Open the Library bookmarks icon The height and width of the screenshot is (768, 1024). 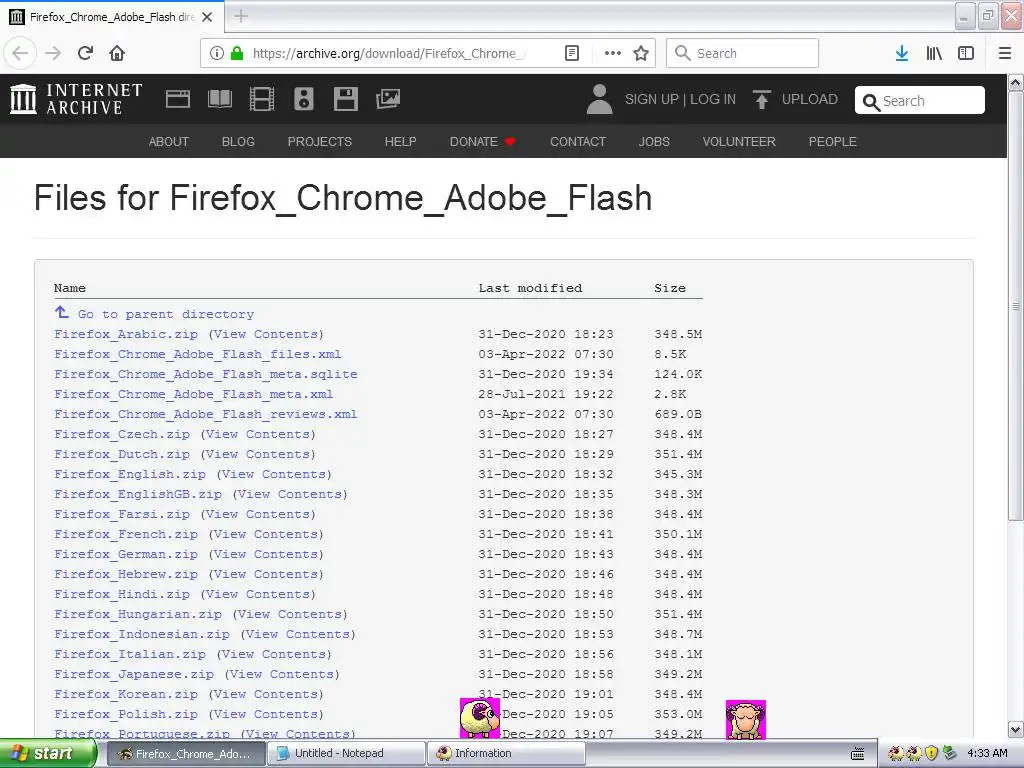tap(934, 53)
